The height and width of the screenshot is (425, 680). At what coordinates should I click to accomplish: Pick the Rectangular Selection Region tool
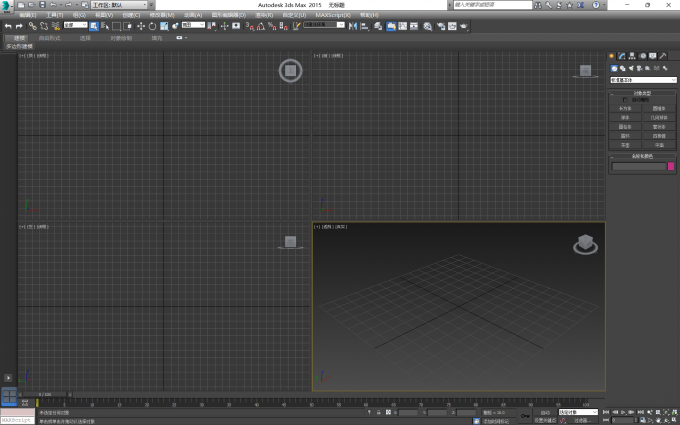116,26
